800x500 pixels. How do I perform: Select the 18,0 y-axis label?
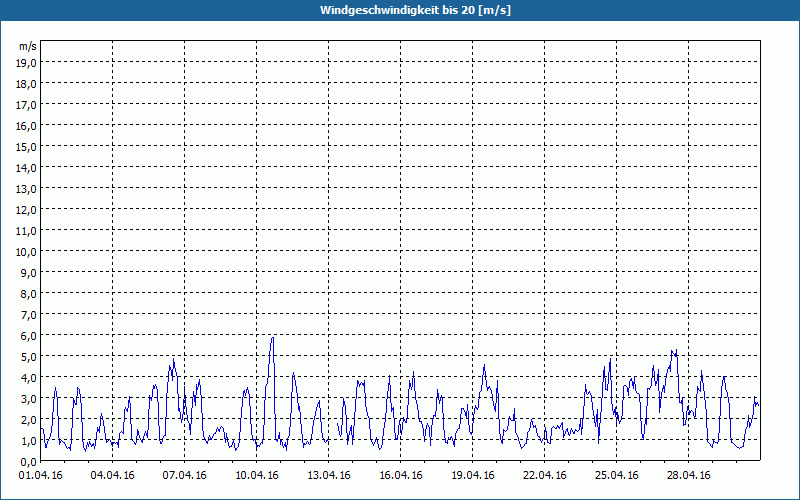click(x=28, y=83)
